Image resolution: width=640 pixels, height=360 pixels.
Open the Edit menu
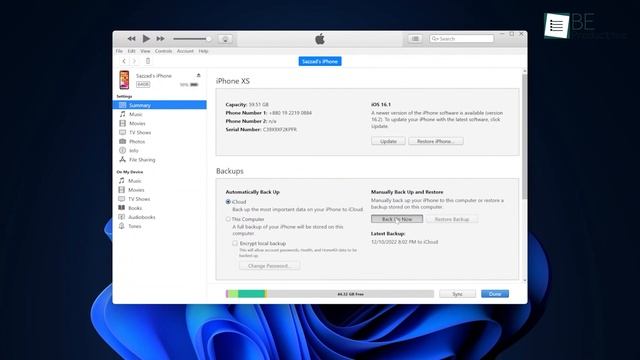[x=131, y=51]
